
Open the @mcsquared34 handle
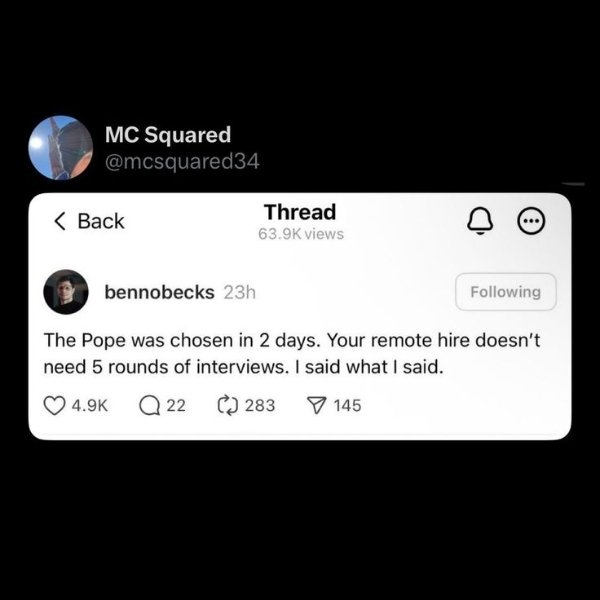181,160
